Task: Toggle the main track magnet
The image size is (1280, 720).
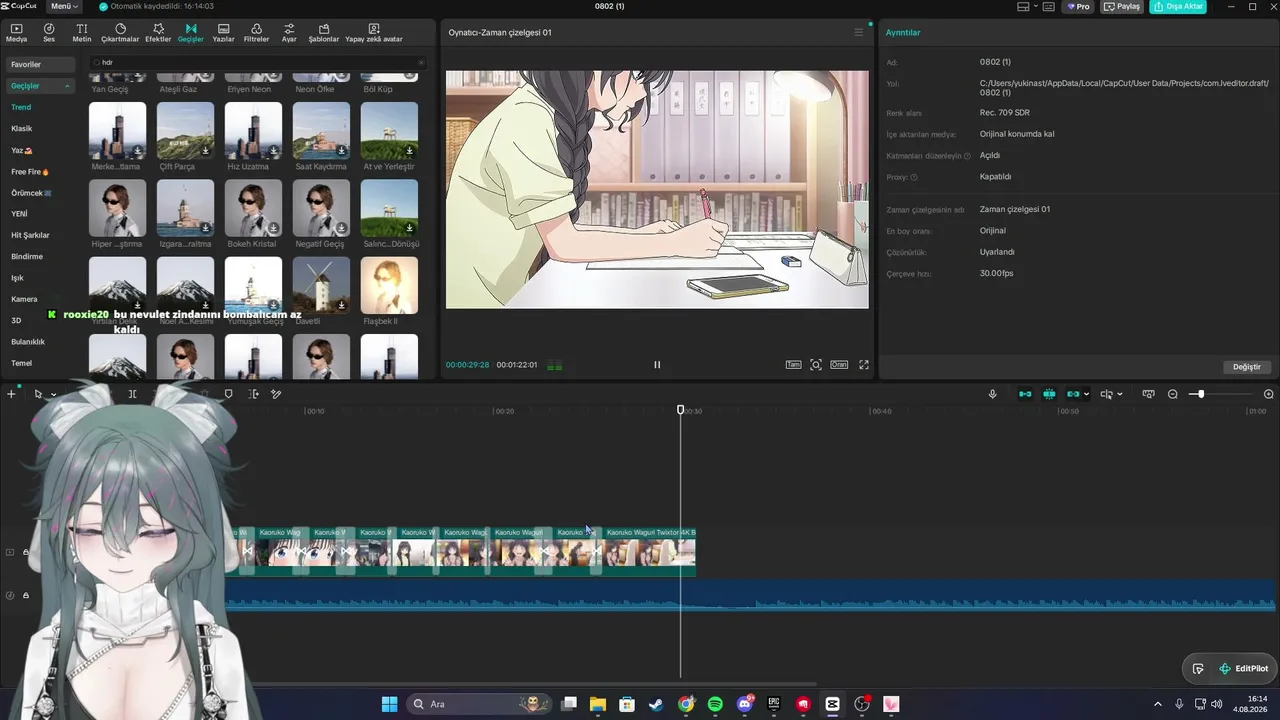Action: (x=1025, y=394)
